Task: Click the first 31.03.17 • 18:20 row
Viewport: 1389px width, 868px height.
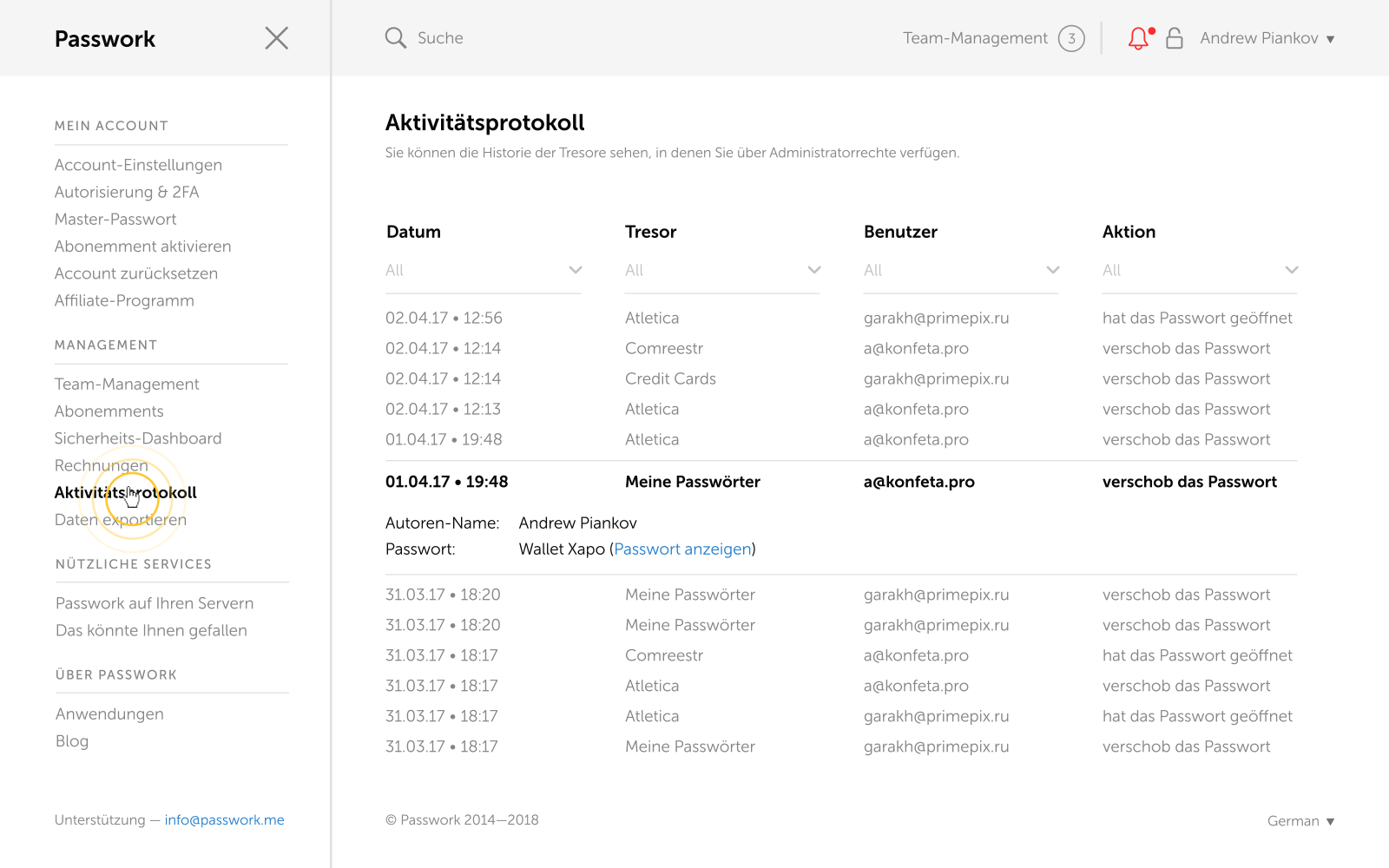Action: (x=841, y=595)
